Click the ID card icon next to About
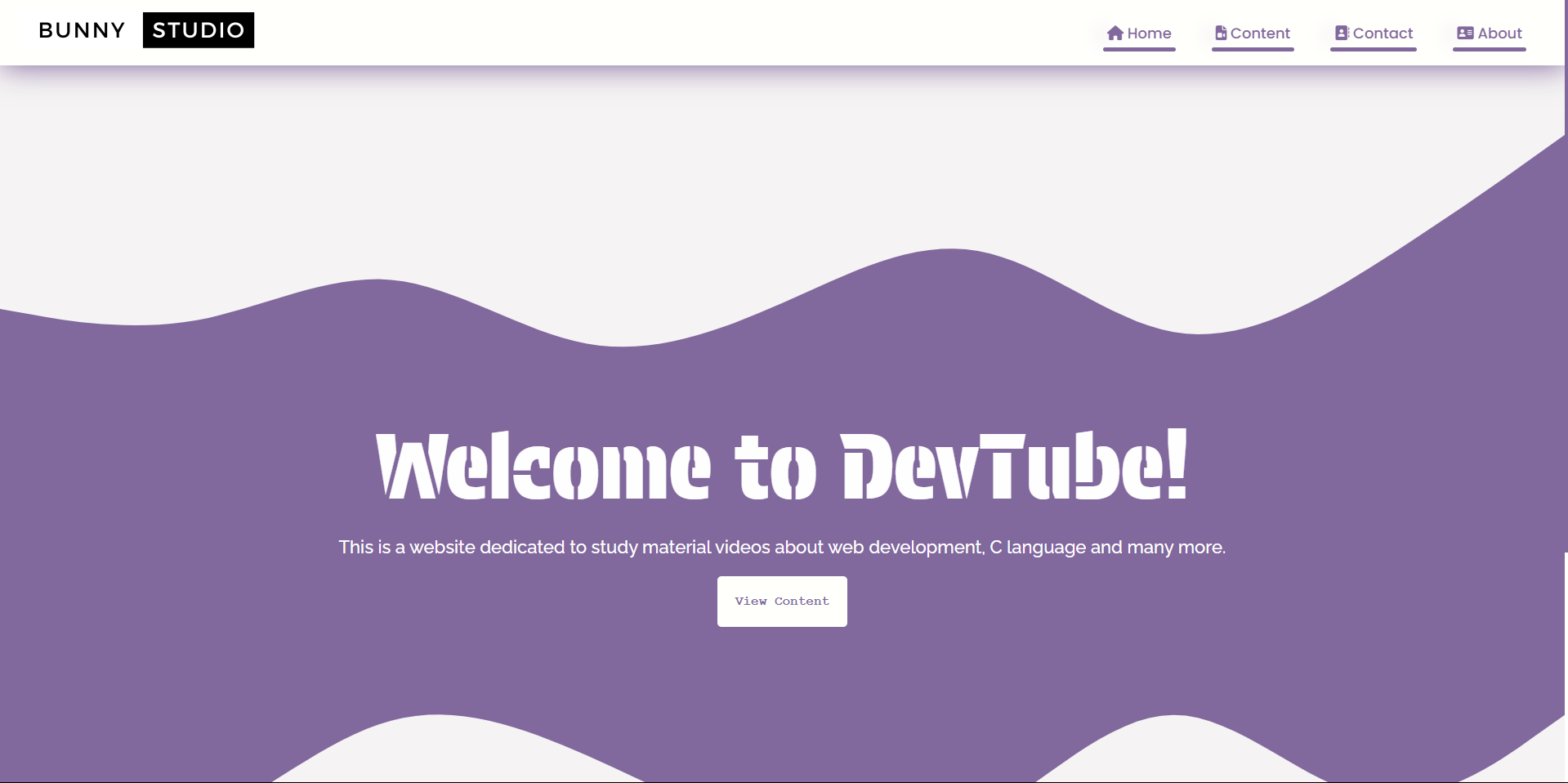 [x=1463, y=33]
